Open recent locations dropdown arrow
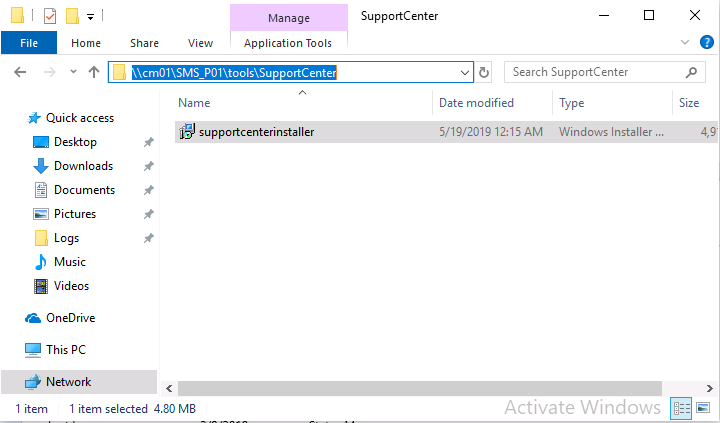This screenshot has width=720, height=423. click(73, 72)
